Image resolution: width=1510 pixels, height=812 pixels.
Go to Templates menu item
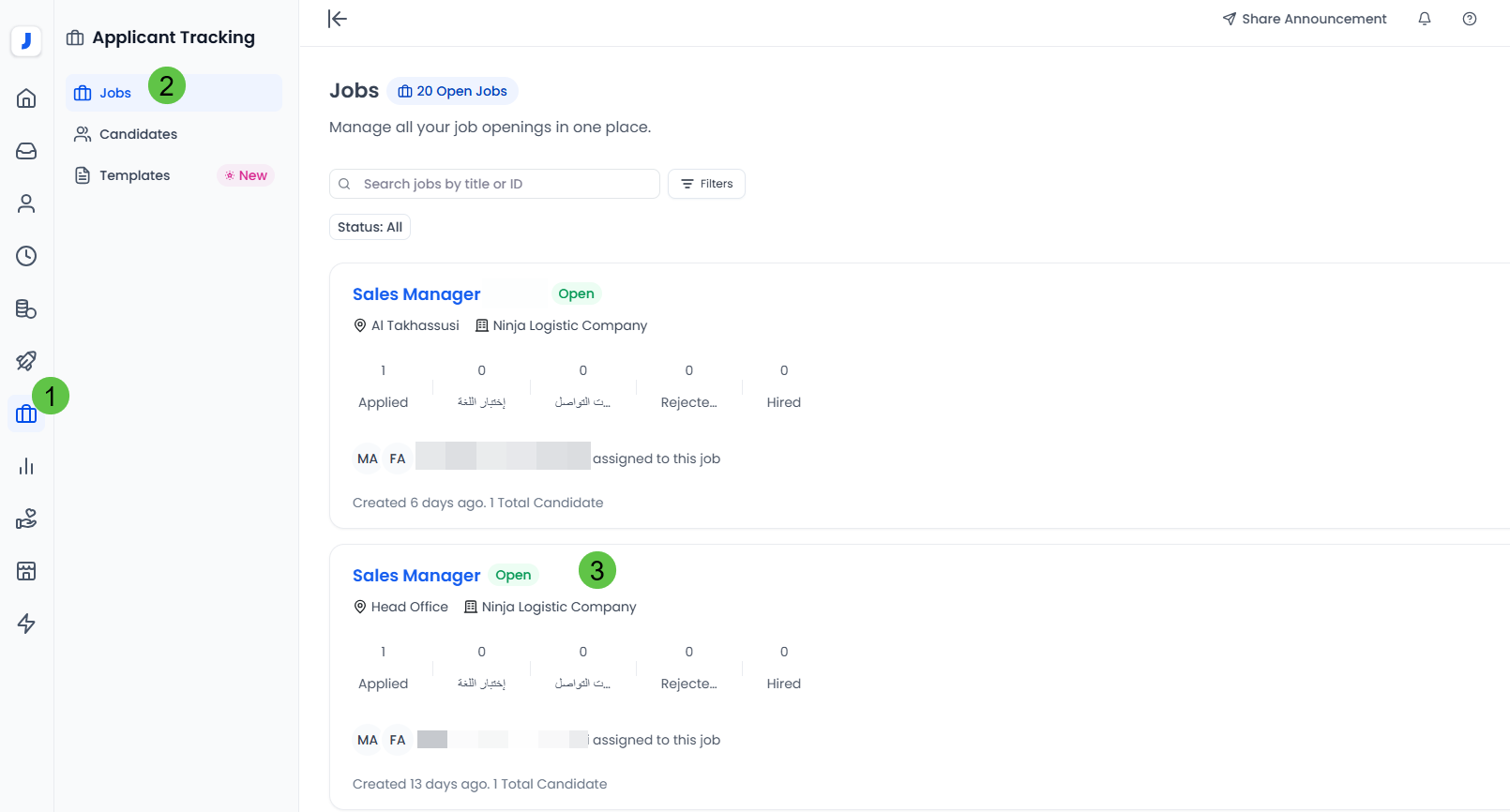click(134, 175)
